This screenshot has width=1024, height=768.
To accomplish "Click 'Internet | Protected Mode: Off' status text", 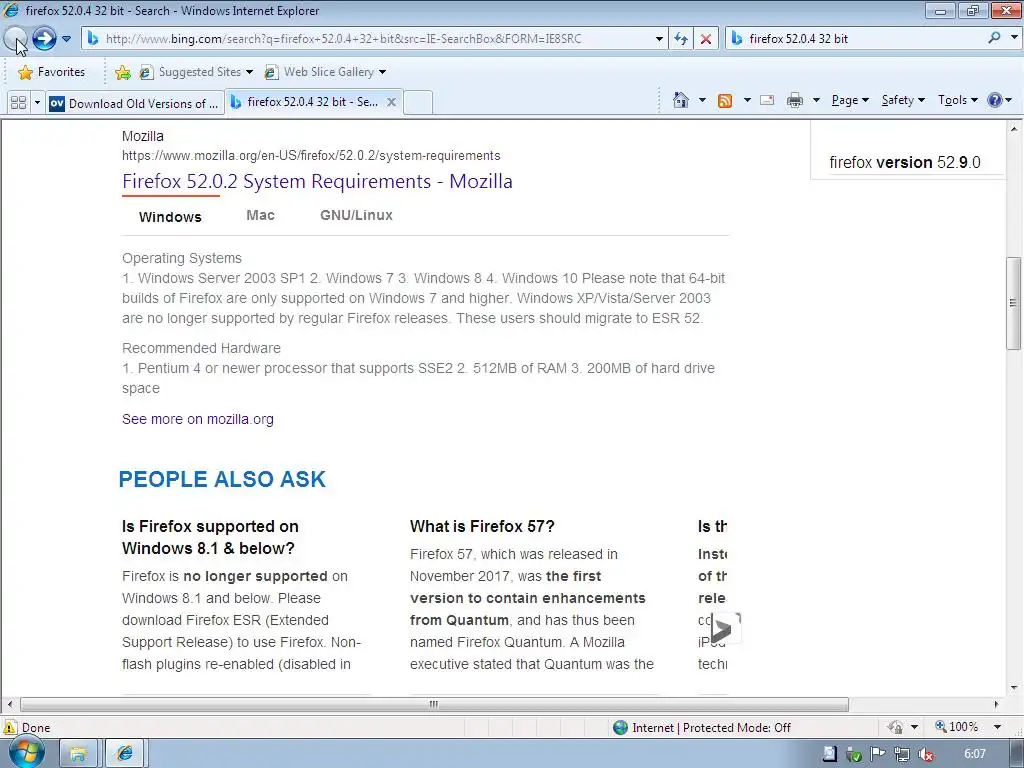I will [711, 728].
